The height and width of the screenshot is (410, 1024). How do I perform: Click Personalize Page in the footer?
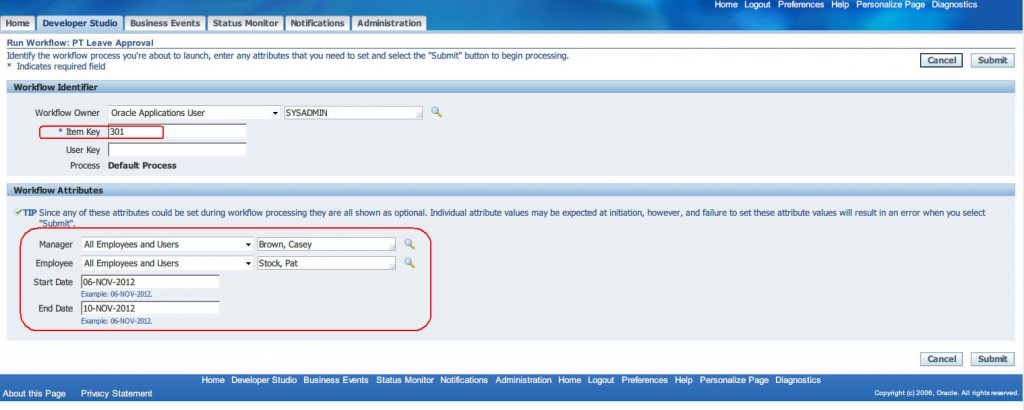pos(734,380)
